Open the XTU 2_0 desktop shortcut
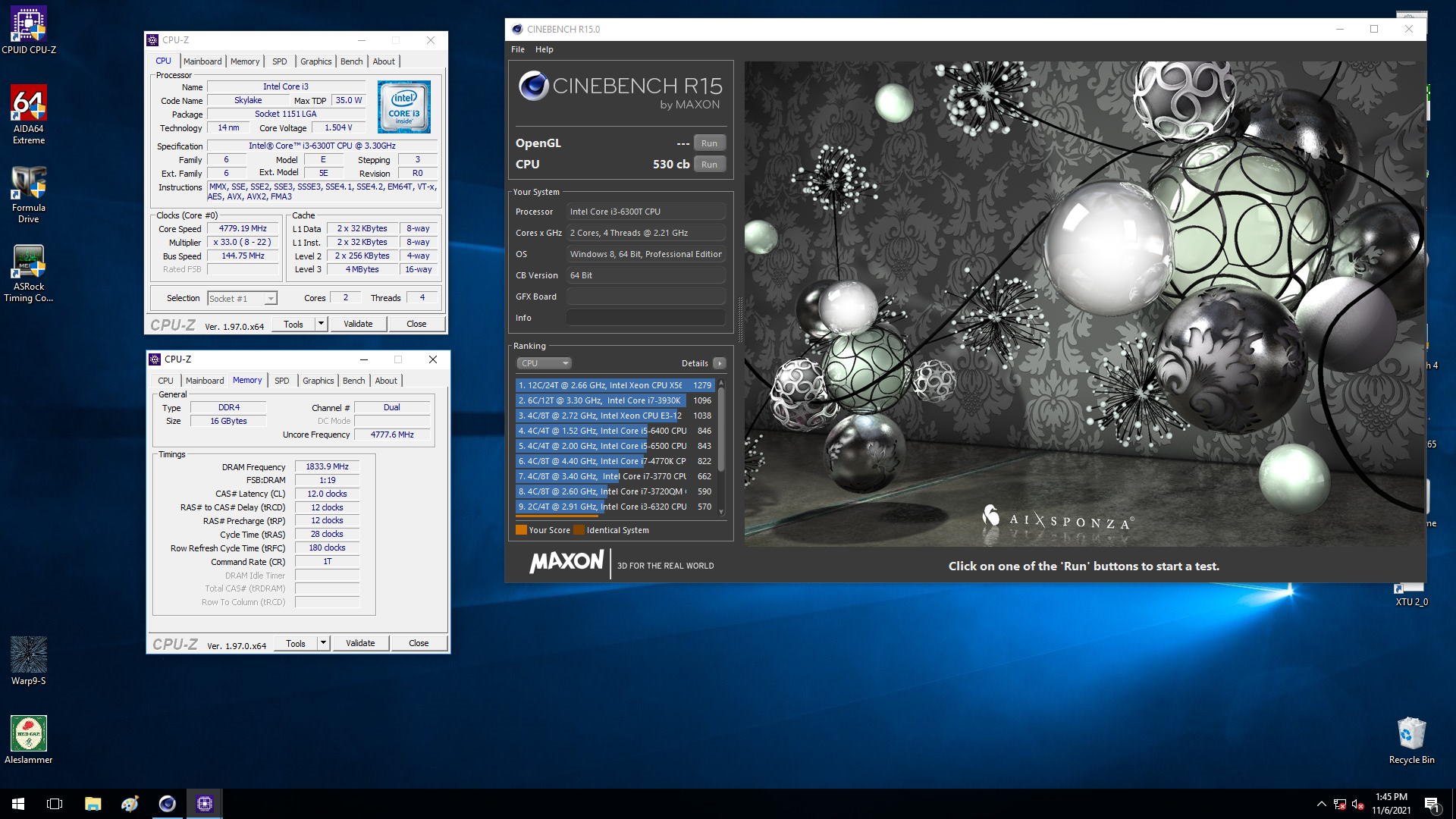Viewport: 1456px width, 819px height. tap(1411, 595)
